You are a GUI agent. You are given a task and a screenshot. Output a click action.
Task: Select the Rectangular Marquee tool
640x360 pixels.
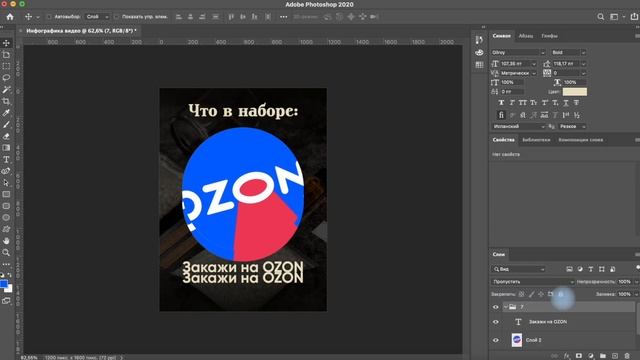pyautogui.click(x=6, y=66)
